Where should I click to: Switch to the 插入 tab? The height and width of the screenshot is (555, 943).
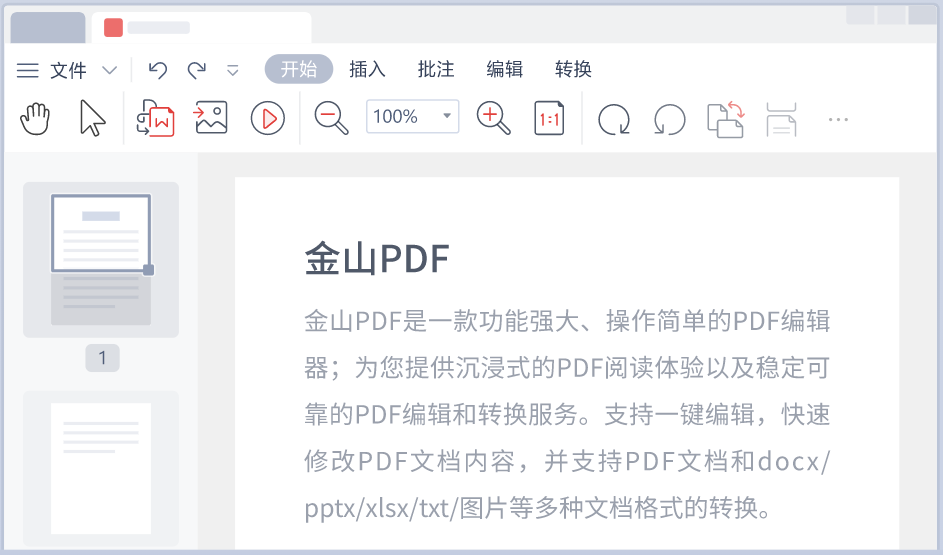coord(367,69)
